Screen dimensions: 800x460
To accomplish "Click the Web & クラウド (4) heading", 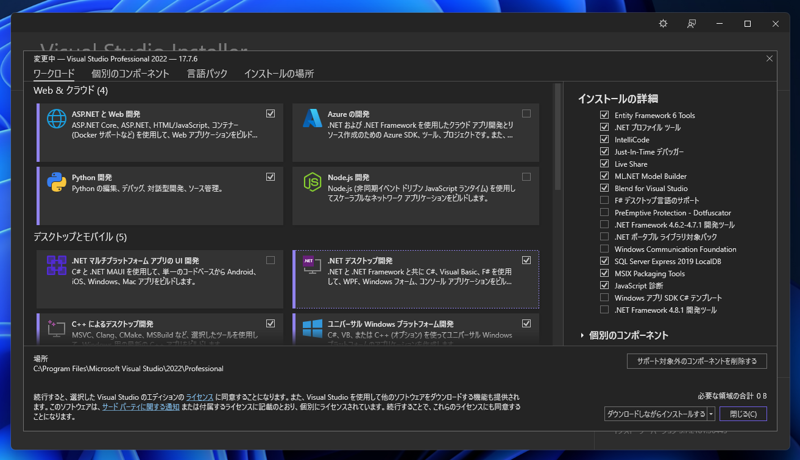I will pyautogui.click(x=70, y=90).
